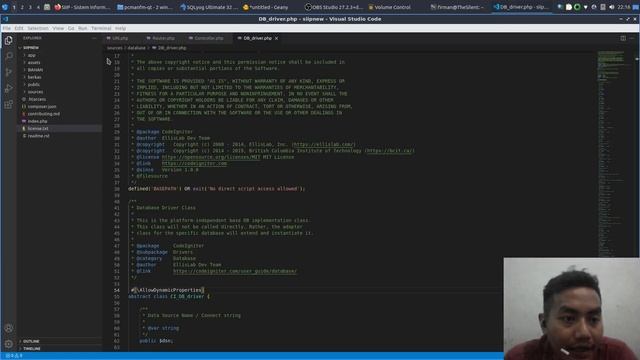
Task: Switch to the URI.php tab
Action: click(x=120, y=38)
